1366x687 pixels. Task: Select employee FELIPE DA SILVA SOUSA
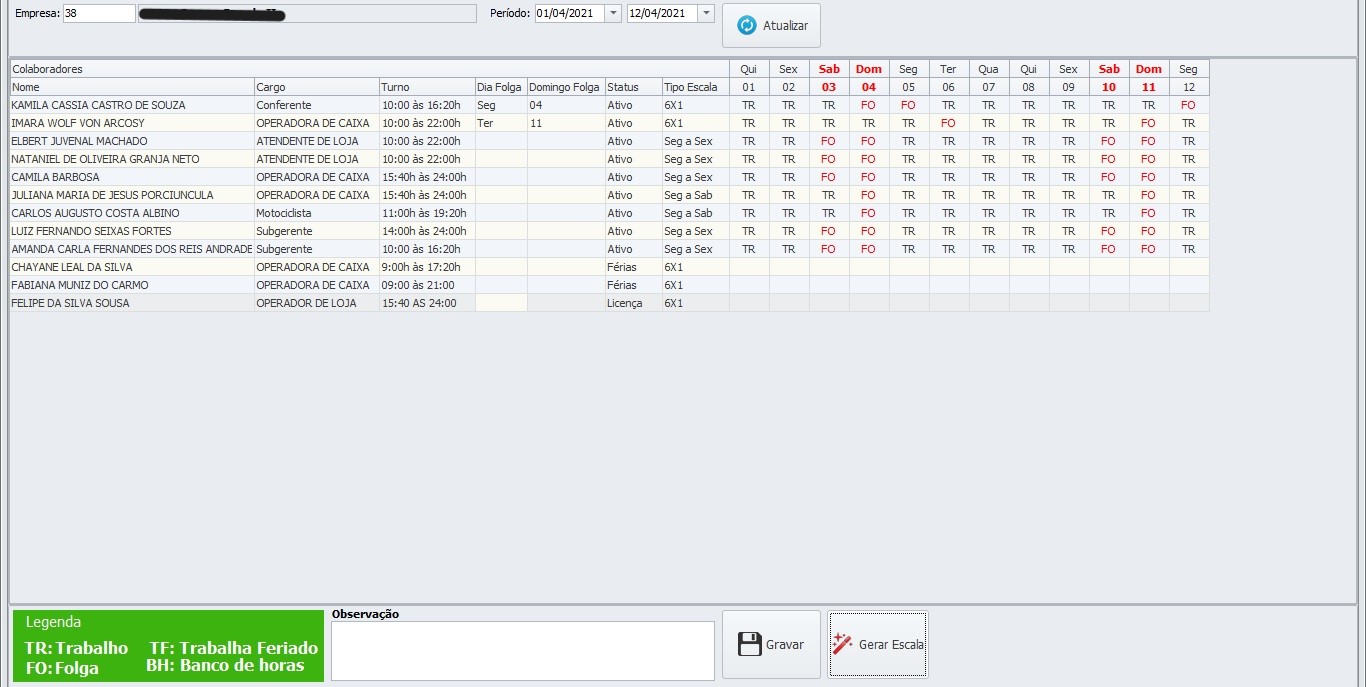[x=130, y=303]
